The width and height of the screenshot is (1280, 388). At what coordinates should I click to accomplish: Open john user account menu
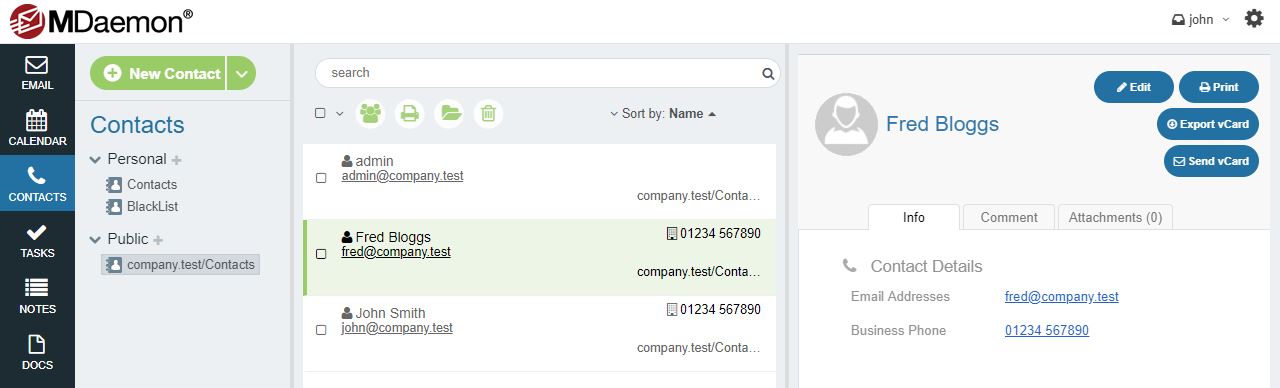point(1200,19)
